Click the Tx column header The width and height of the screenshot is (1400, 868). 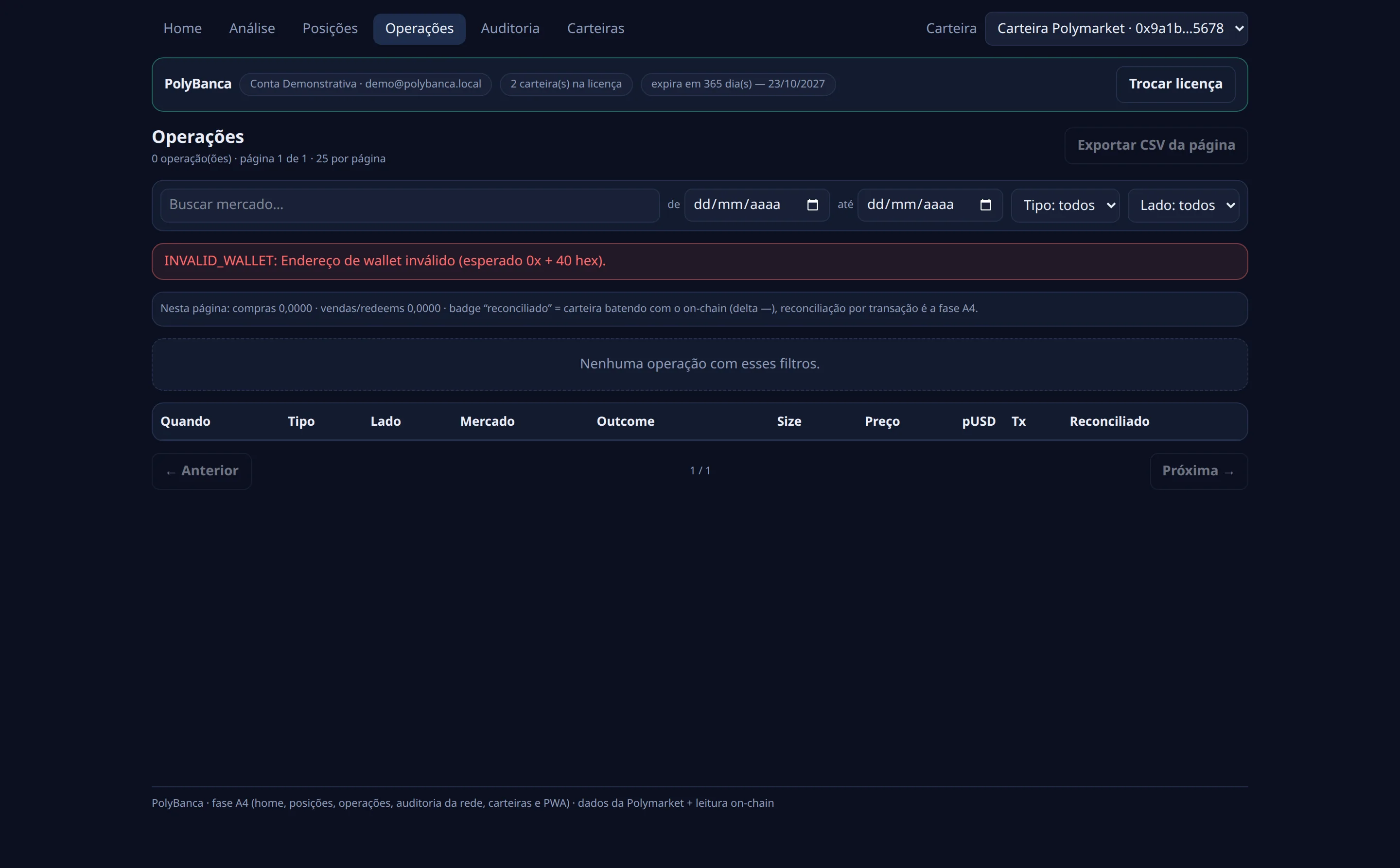[1019, 421]
